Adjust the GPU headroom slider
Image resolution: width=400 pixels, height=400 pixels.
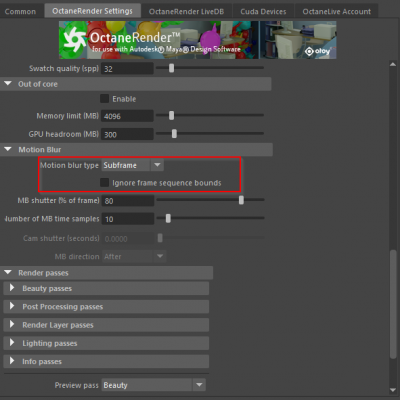pyautogui.click(x=174, y=134)
